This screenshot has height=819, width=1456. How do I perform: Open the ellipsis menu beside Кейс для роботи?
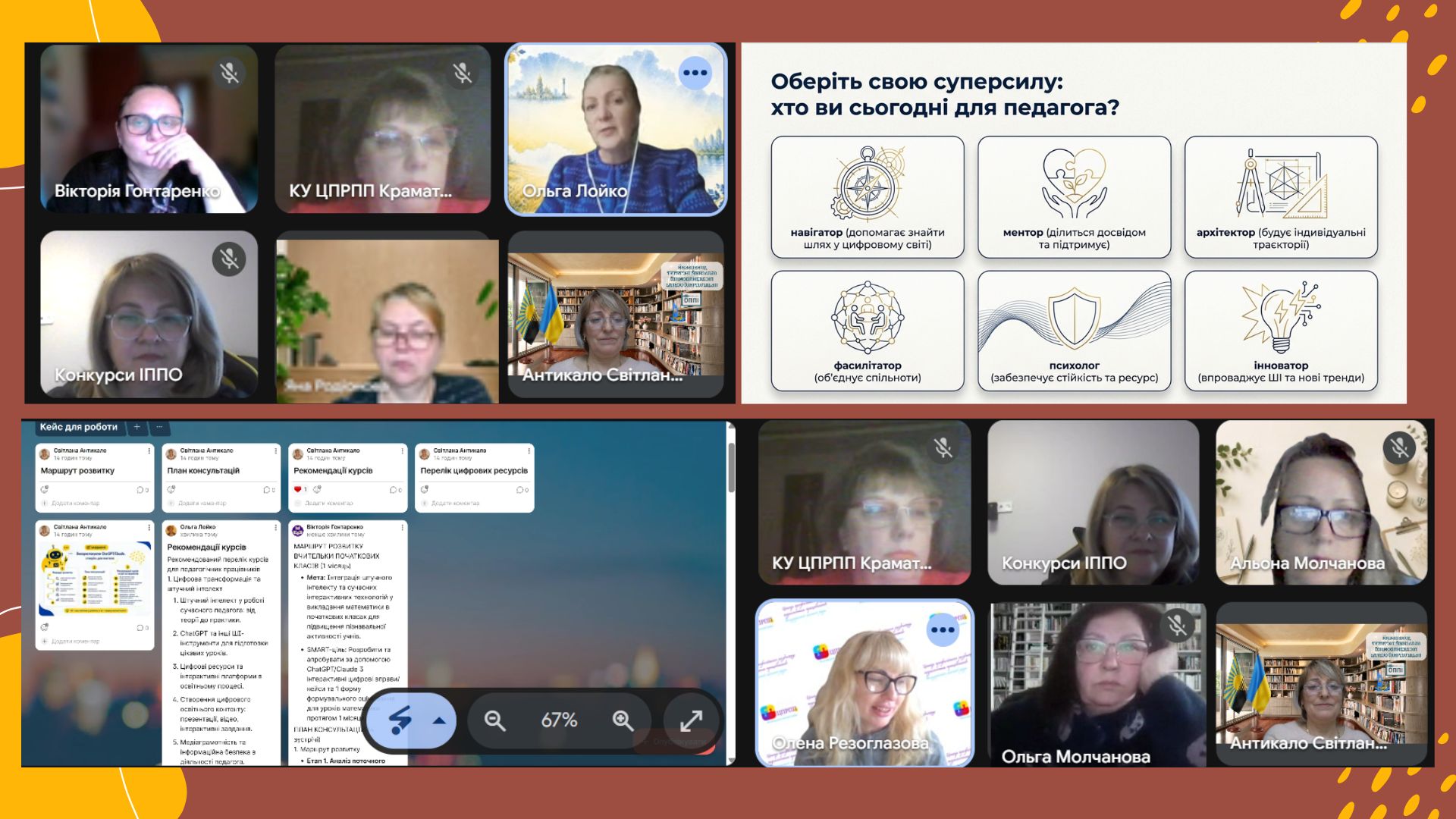(159, 427)
